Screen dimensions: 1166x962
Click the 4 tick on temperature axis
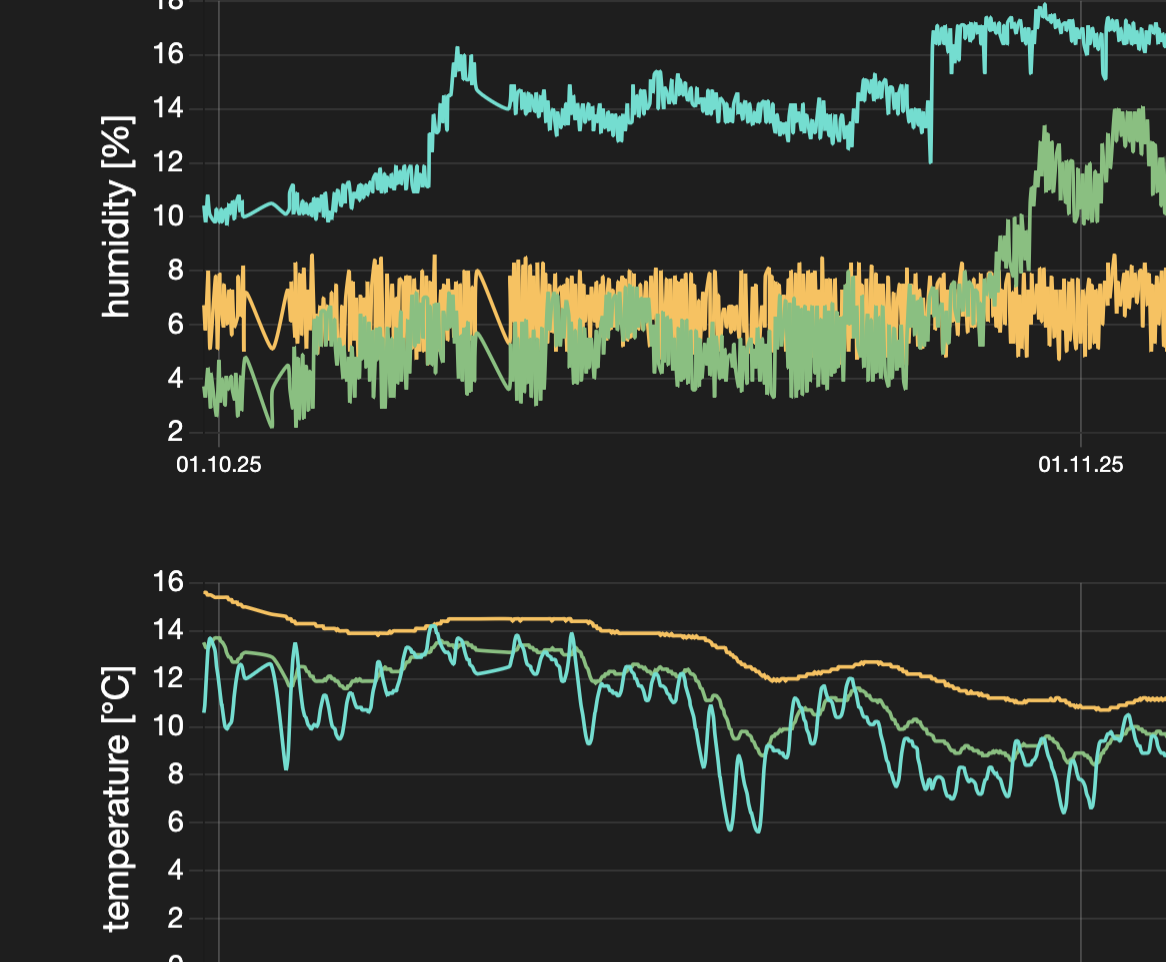[175, 870]
